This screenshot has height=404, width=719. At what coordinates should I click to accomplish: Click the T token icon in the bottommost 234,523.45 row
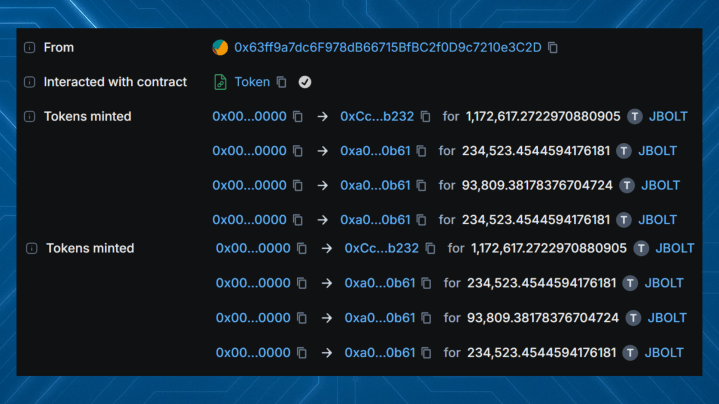click(630, 353)
